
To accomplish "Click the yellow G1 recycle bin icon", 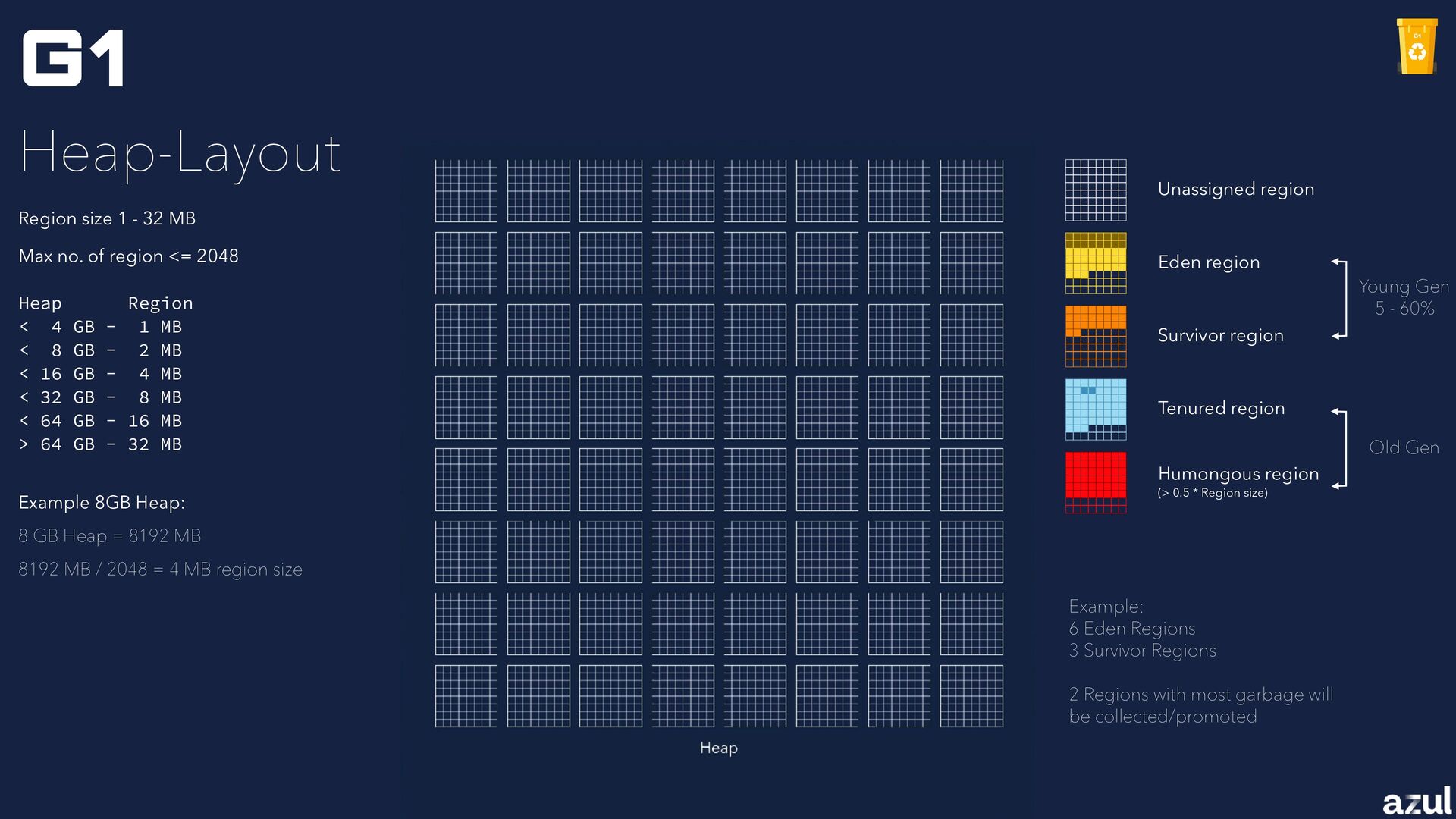I will 1417,47.
